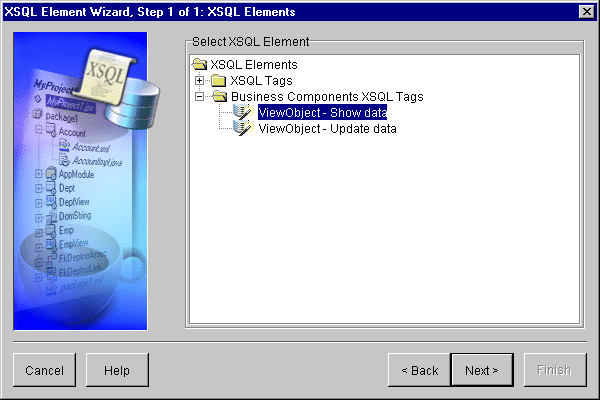Screen dimensions: 600x400
Task: Click the ViewObject - Show data icon
Action: 243,113
